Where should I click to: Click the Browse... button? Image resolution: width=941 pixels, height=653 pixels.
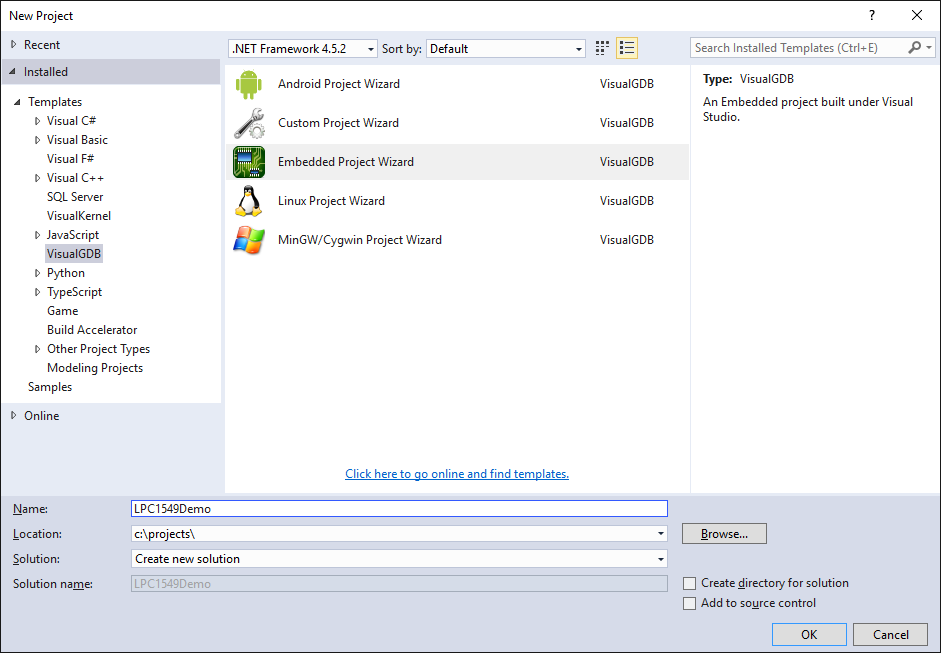(x=724, y=534)
